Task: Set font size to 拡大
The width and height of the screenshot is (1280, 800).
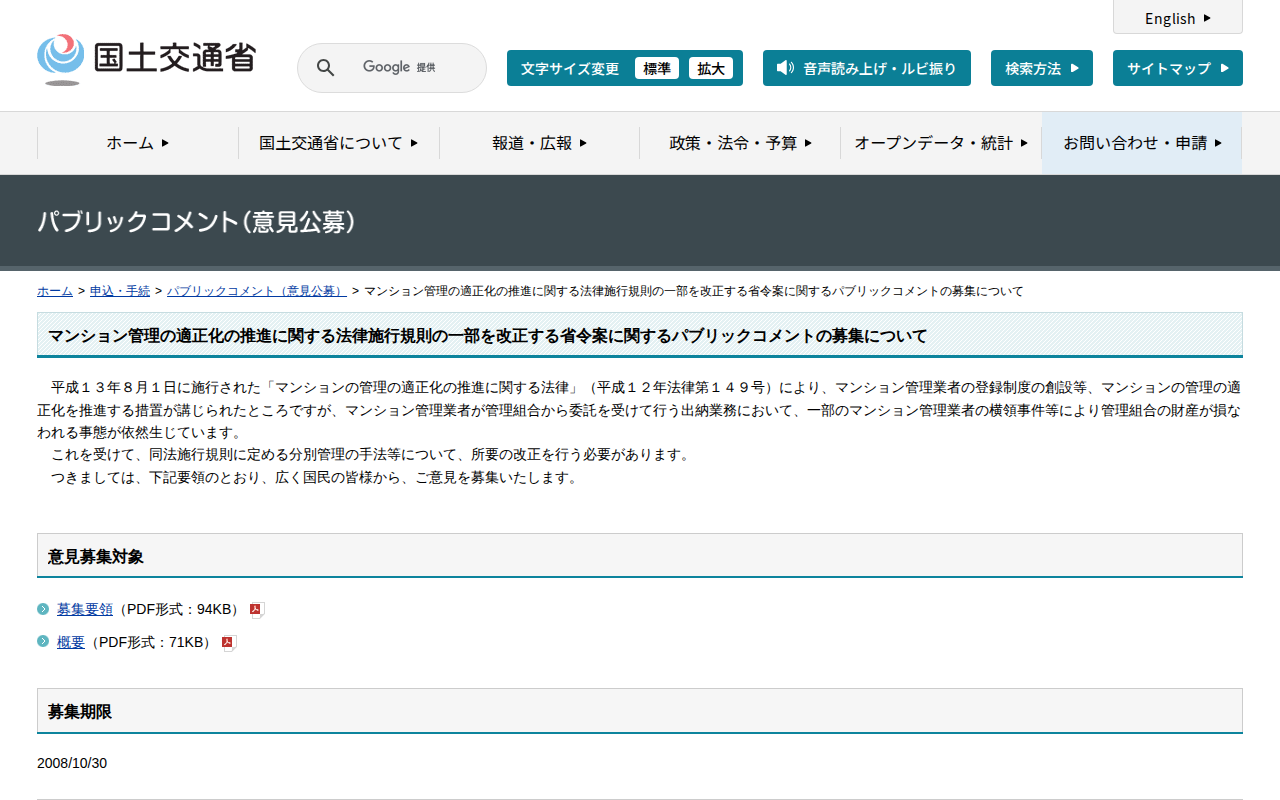Action: pyautogui.click(x=711, y=68)
